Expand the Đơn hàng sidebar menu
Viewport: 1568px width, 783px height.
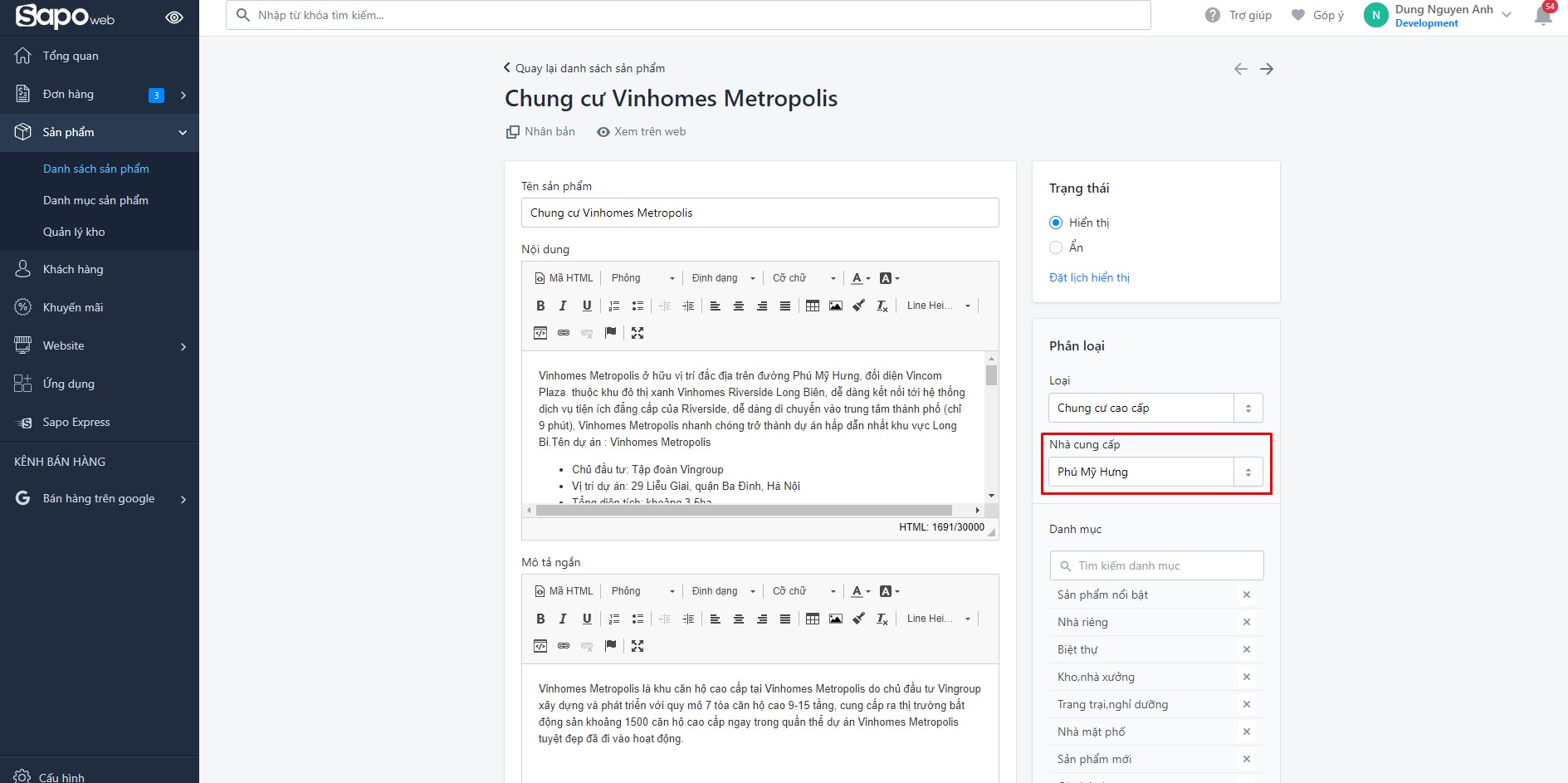click(x=183, y=95)
